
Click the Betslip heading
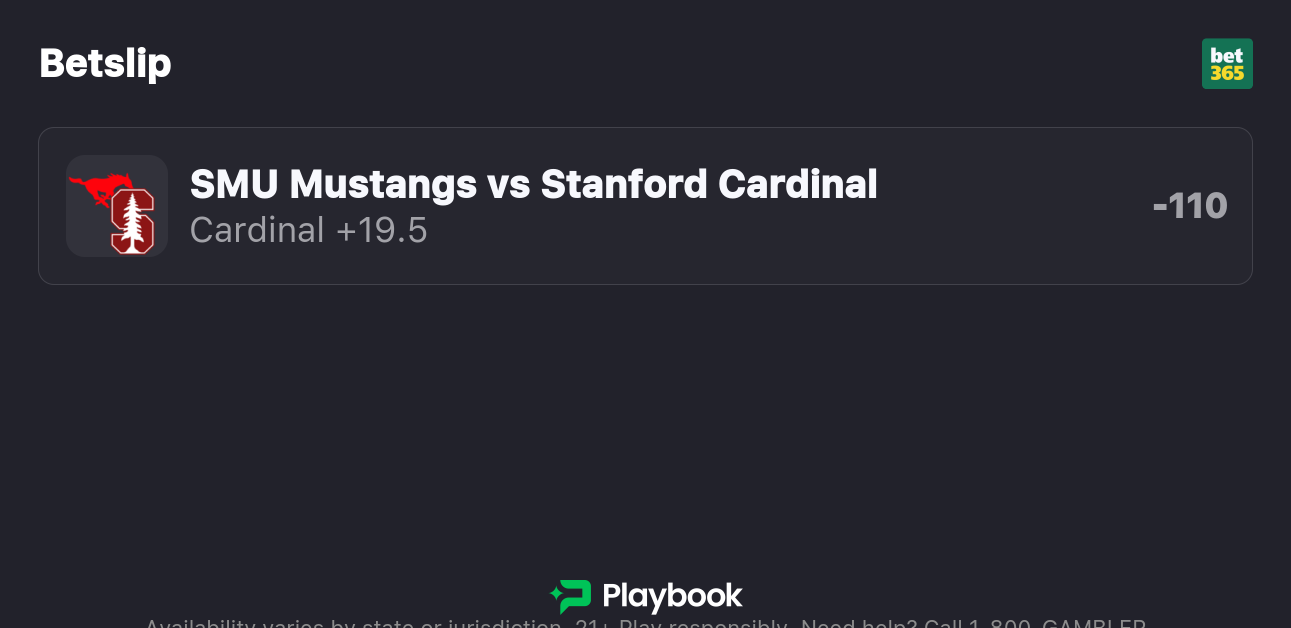pyautogui.click(x=105, y=63)
